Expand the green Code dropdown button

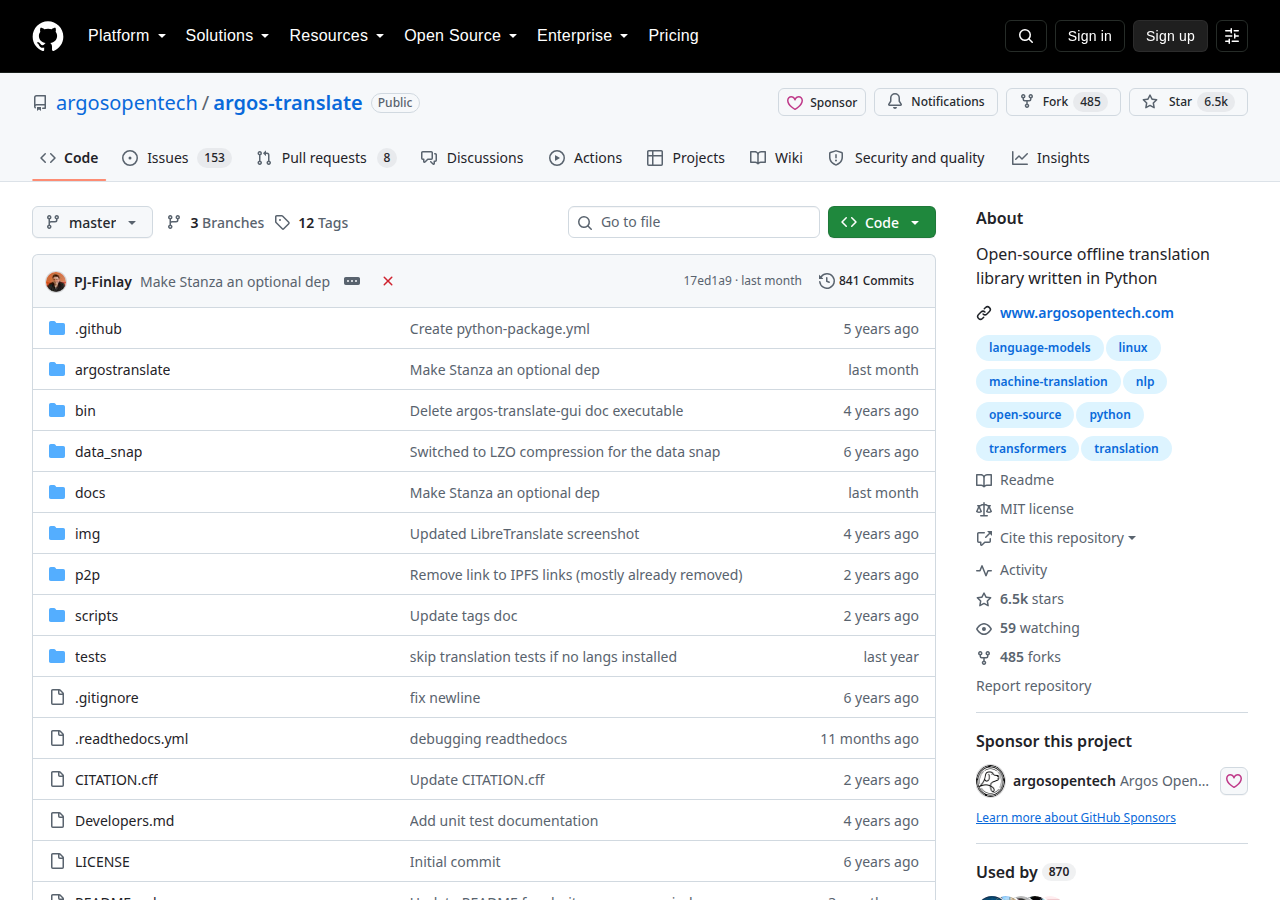[x=882, y=222]
